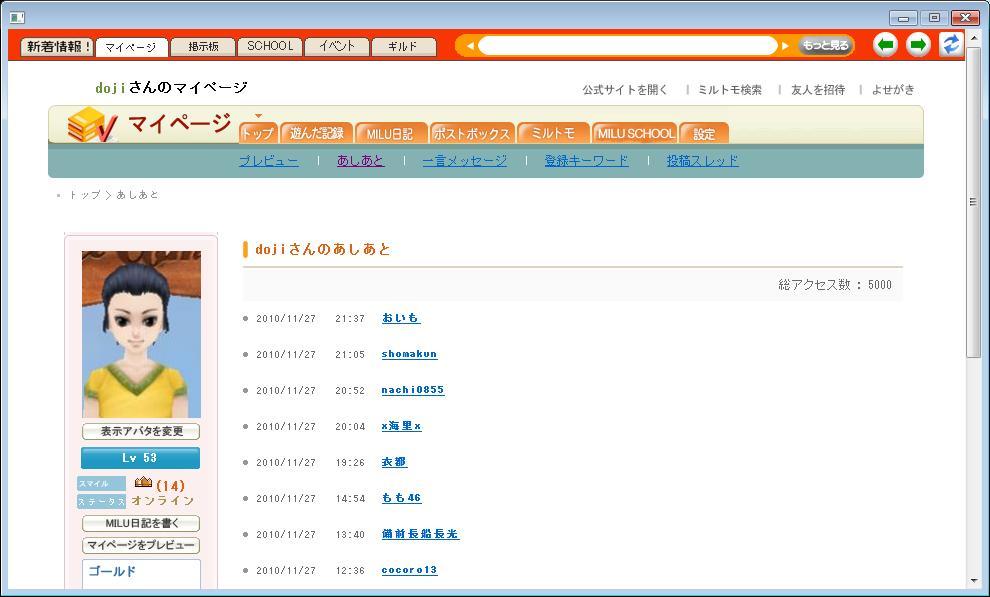Visit shomakun's profile link

[409, 354]
